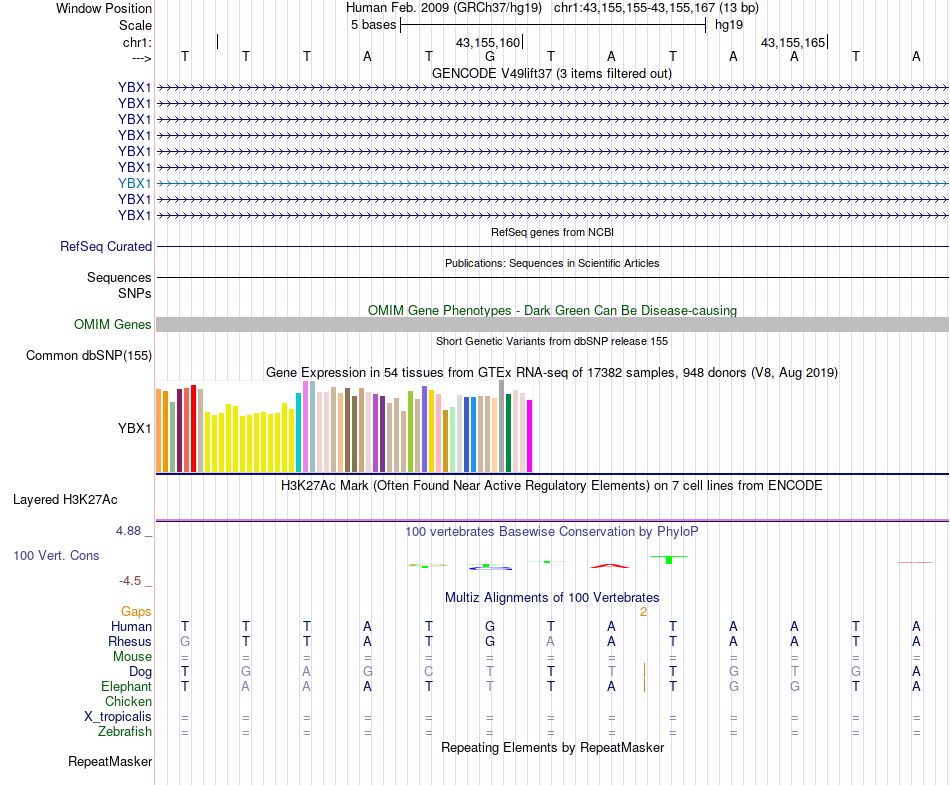Click the RefSeq Curated track label
This screenshot has height=785, width=950.
coord(106,247)
